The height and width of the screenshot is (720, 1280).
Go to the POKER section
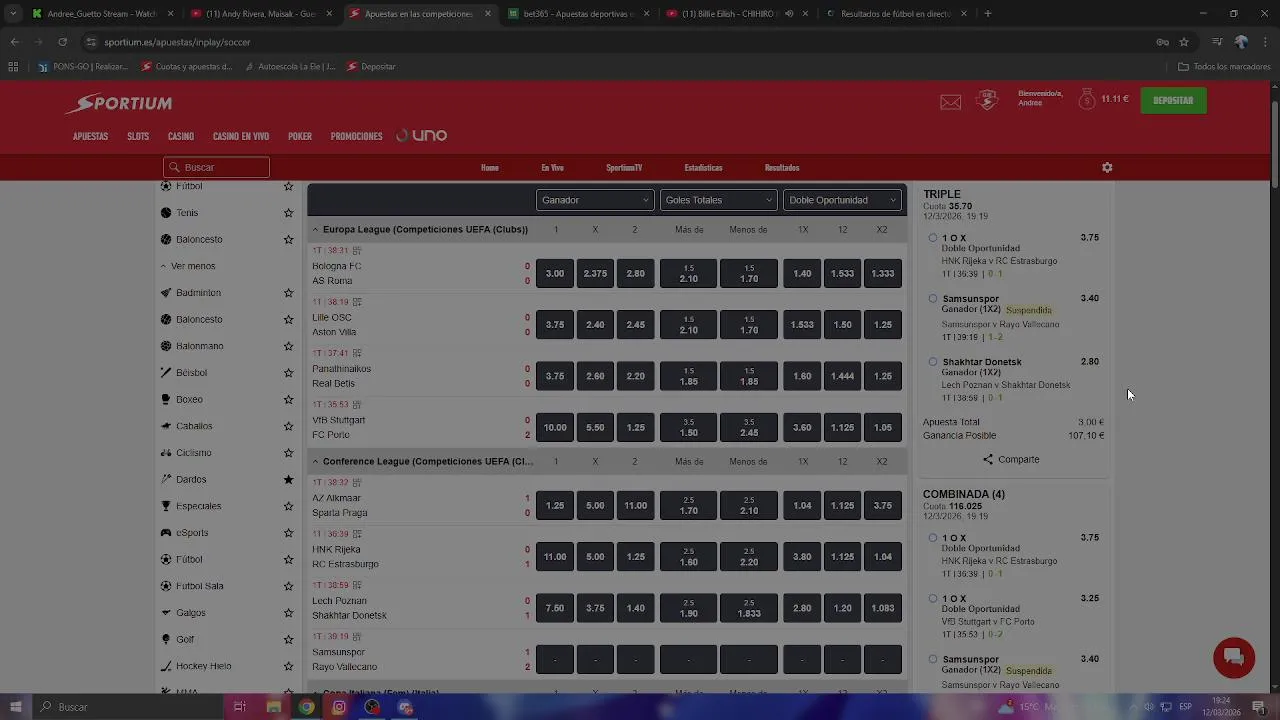click(300, 136)
